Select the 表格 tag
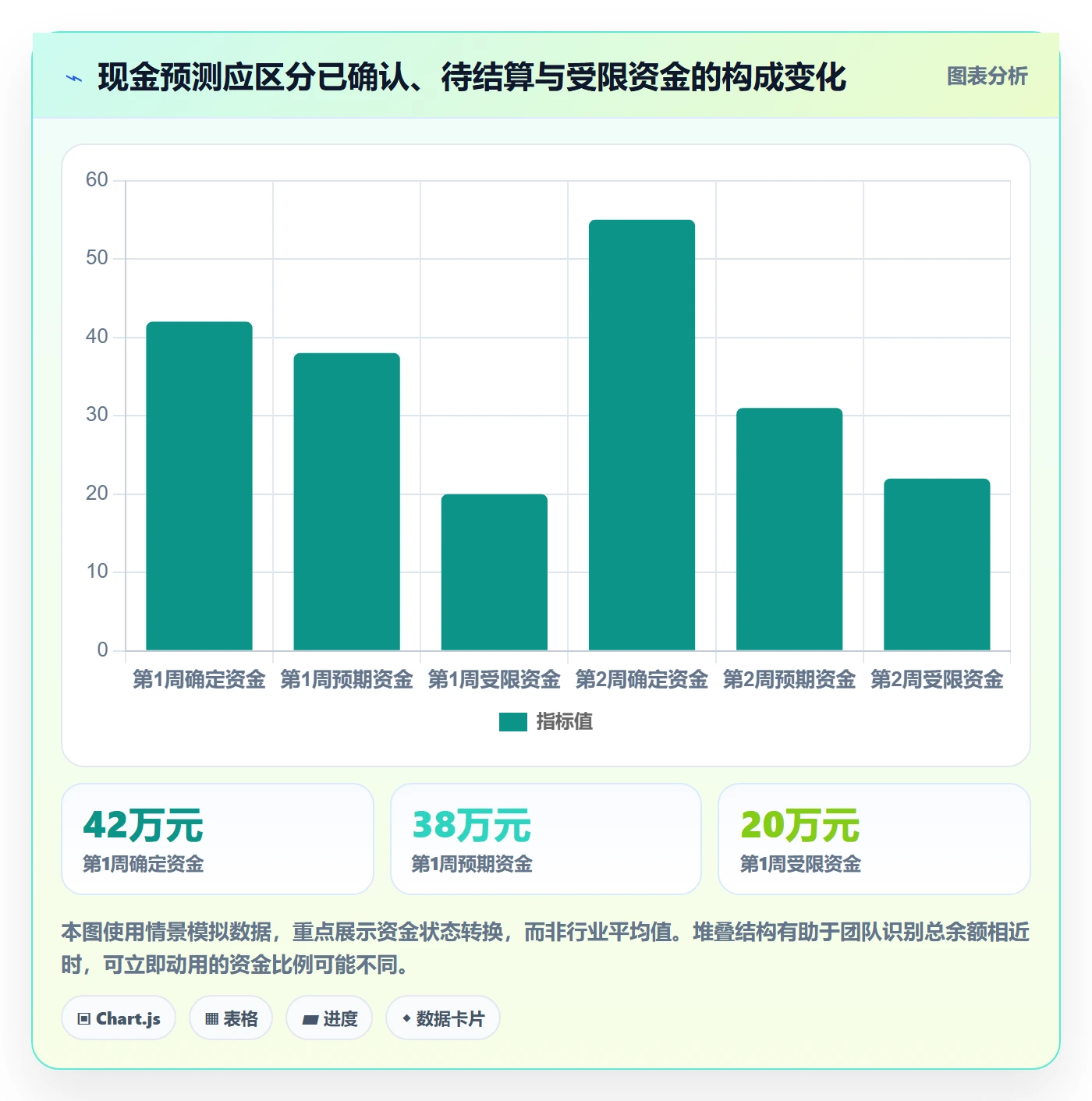 [x=231, y=1018]
